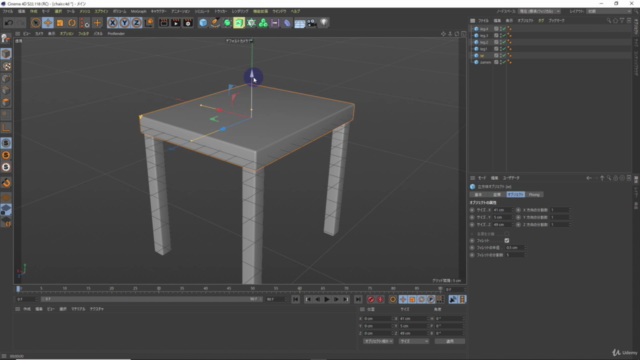The width and height of the screenshot is (640, 360).
Task: Click the 適用 apply button
Action: tap(449, 341)
